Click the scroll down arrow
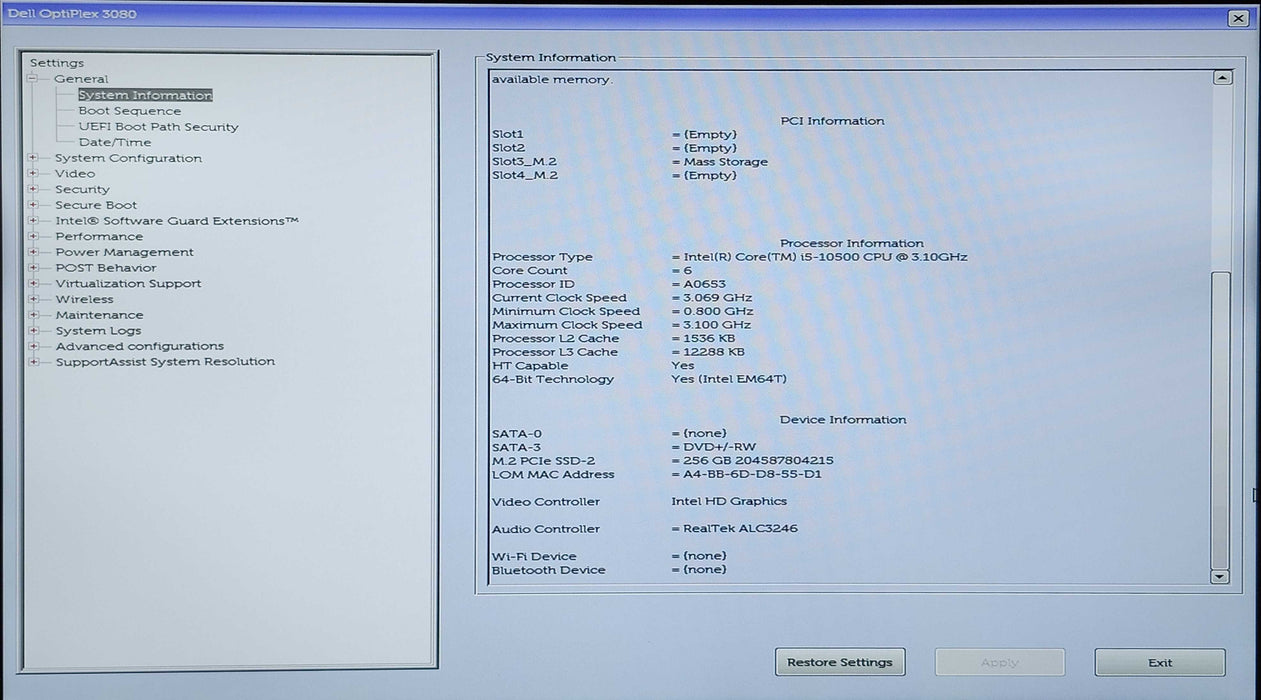 [1220, 577]
